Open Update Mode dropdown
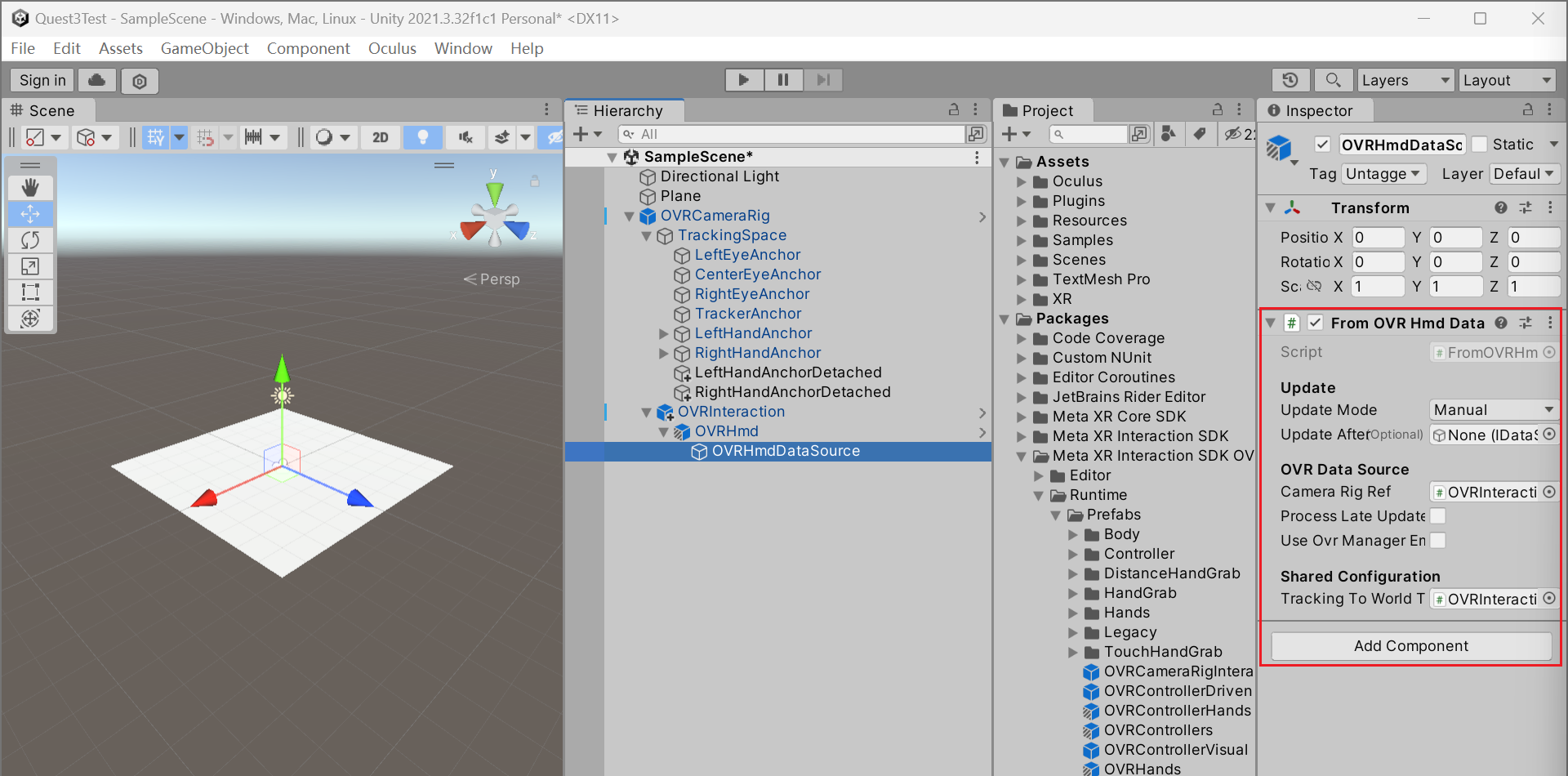 pos(1494,410)
